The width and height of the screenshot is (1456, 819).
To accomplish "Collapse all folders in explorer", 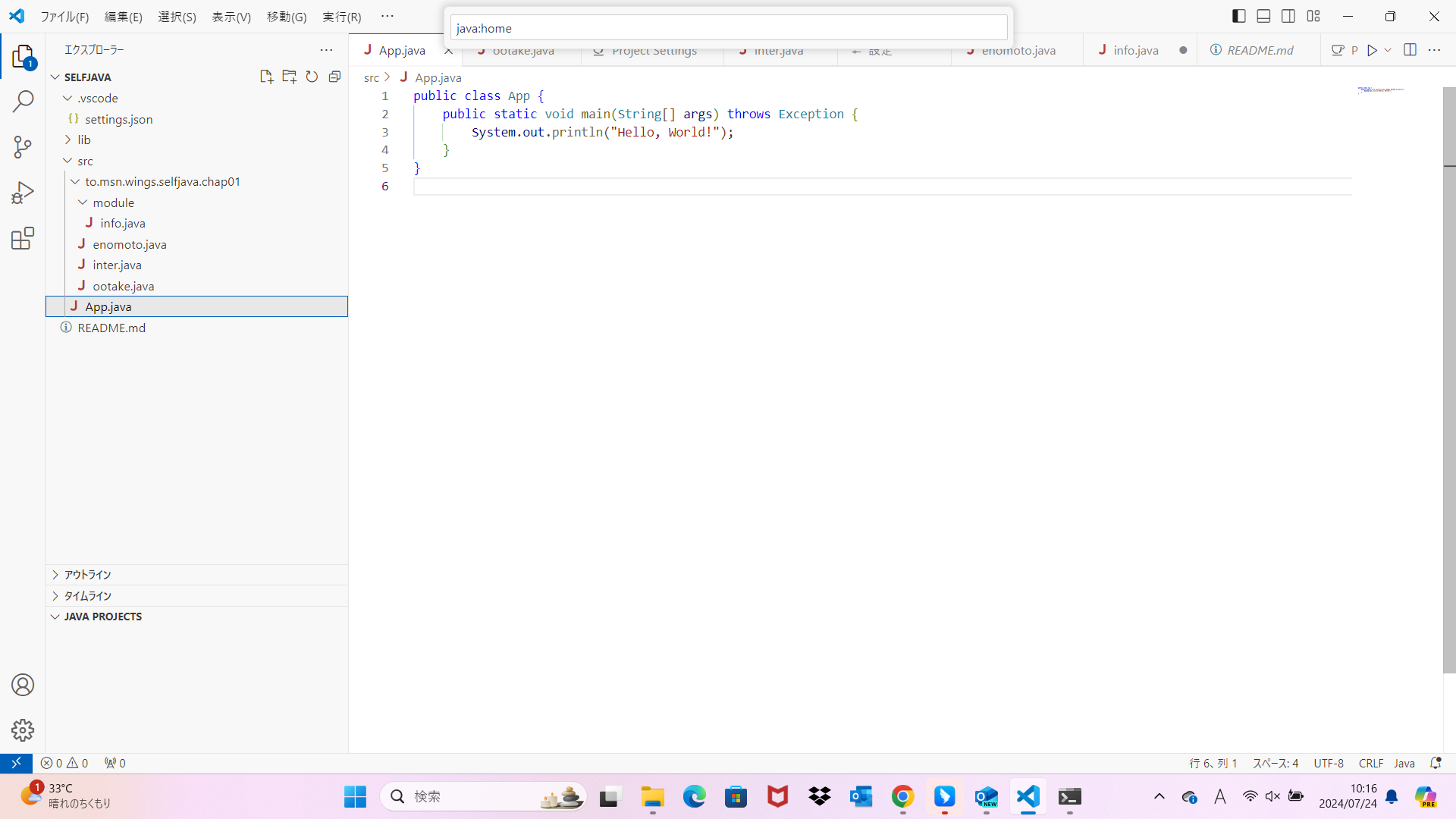I will (334, 77).
